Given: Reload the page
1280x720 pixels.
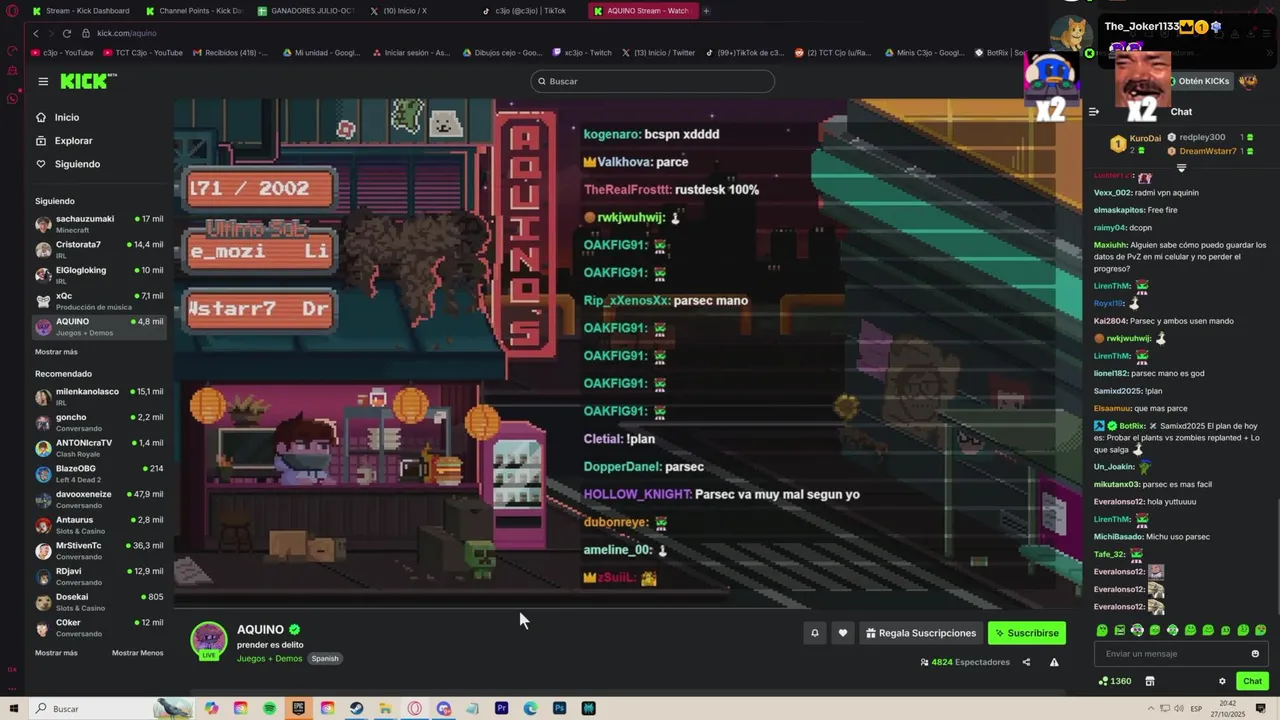Looking at the screenshot, I should [x=67, y=33].
